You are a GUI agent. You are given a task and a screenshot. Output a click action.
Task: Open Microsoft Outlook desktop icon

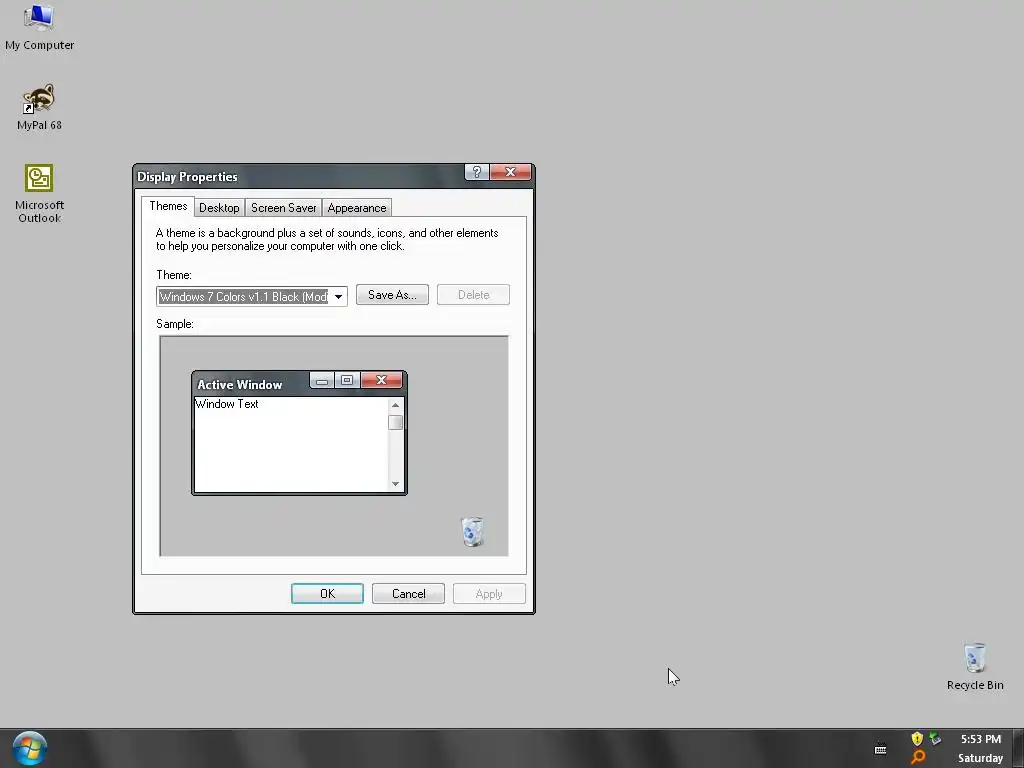click(39, 193)
